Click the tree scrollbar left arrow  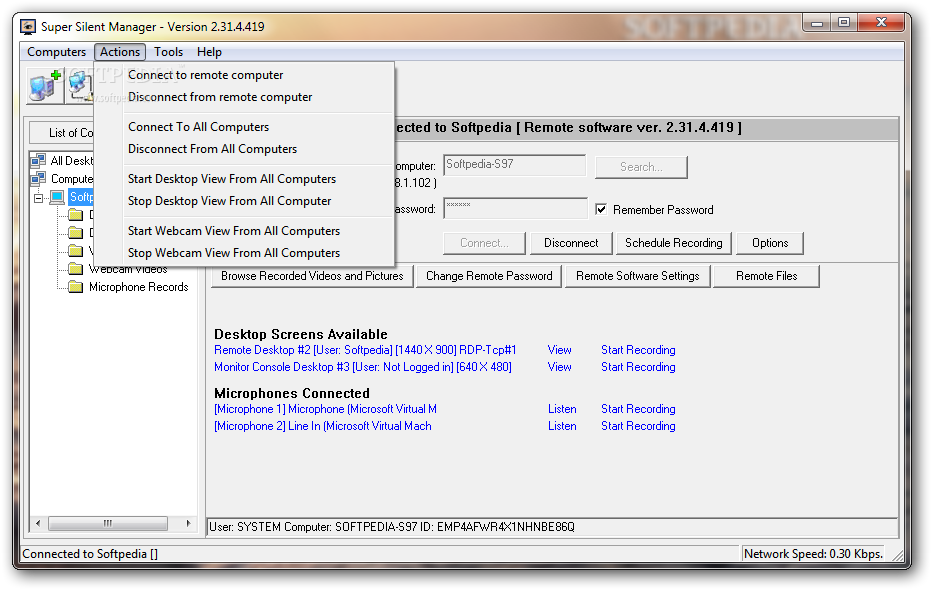point(38,523)
